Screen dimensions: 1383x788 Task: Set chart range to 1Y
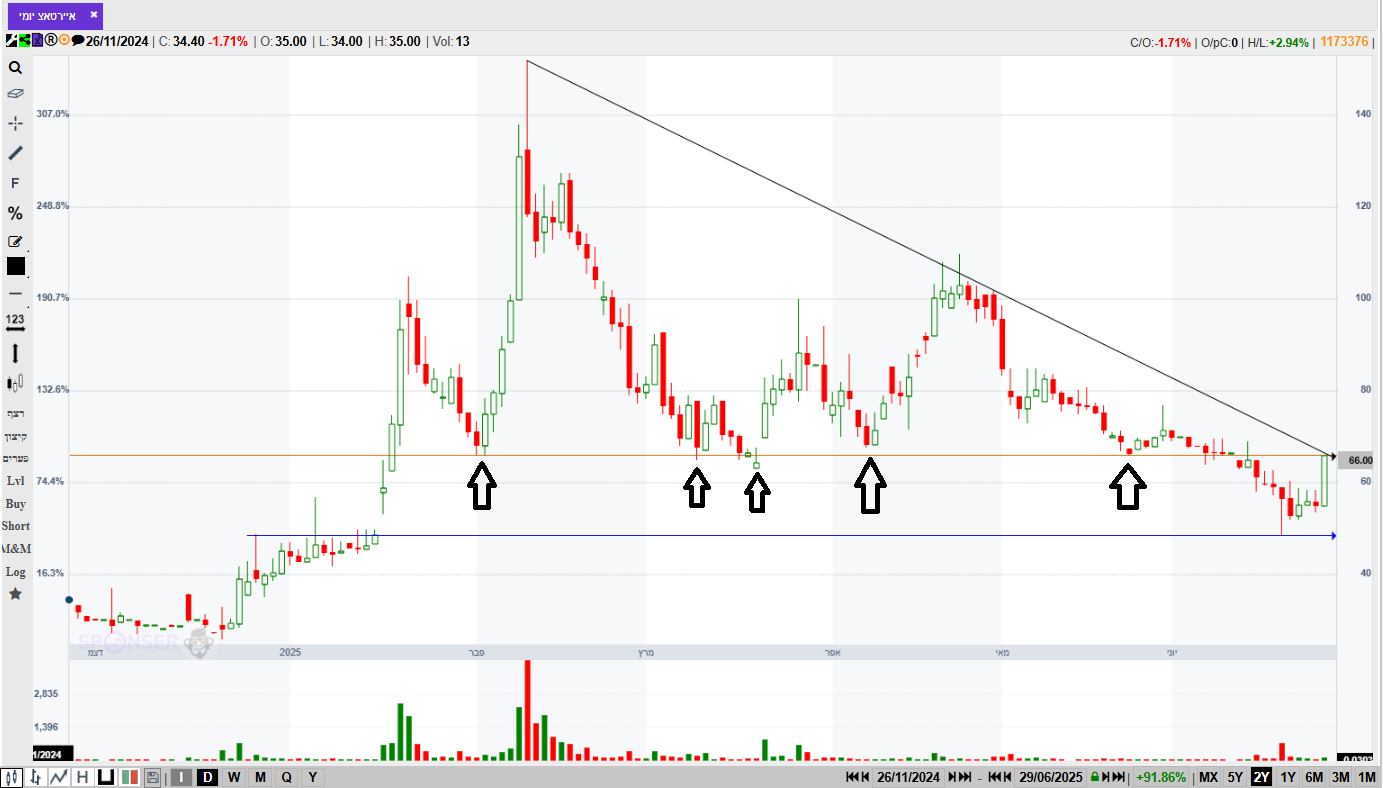point(1288,777)
